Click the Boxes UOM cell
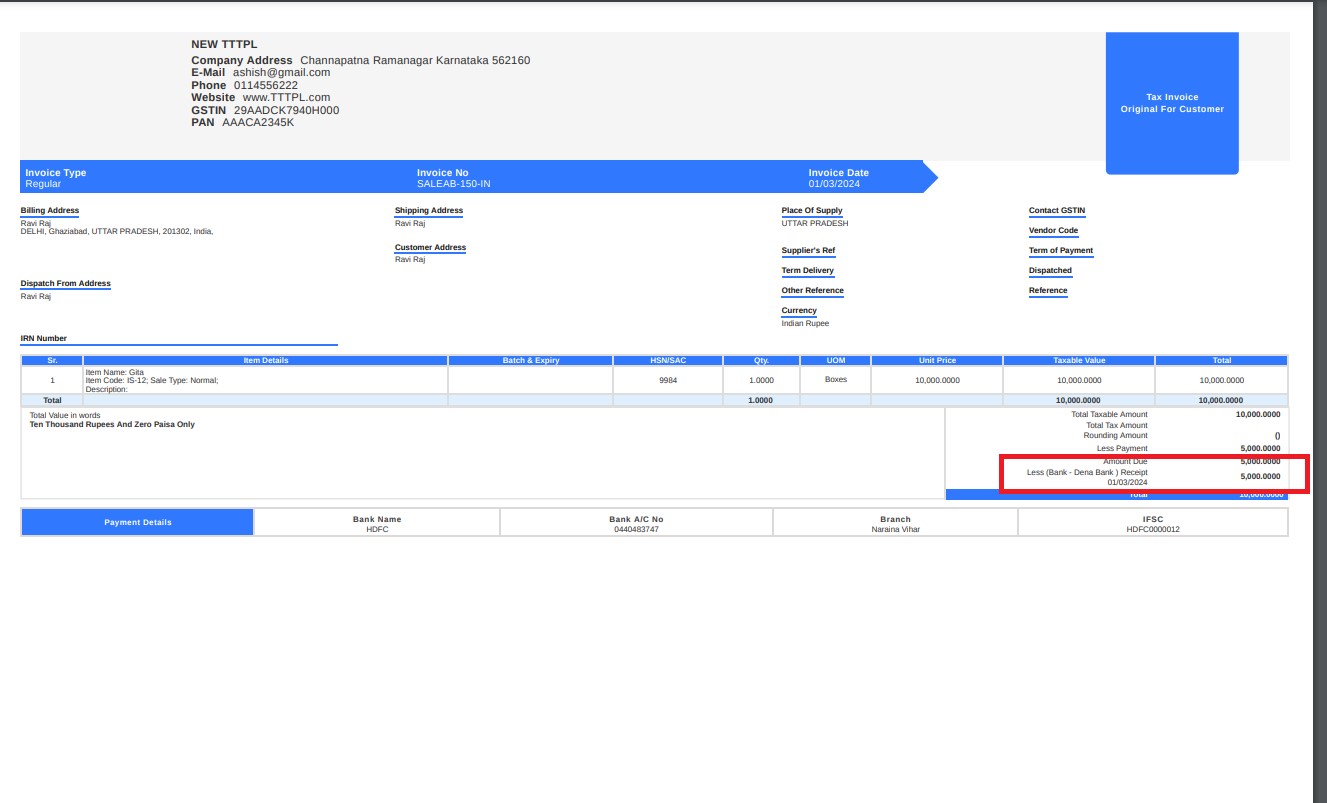Image resolution: width=1327 pixels, height=803 pixels. tap(836, 380)
